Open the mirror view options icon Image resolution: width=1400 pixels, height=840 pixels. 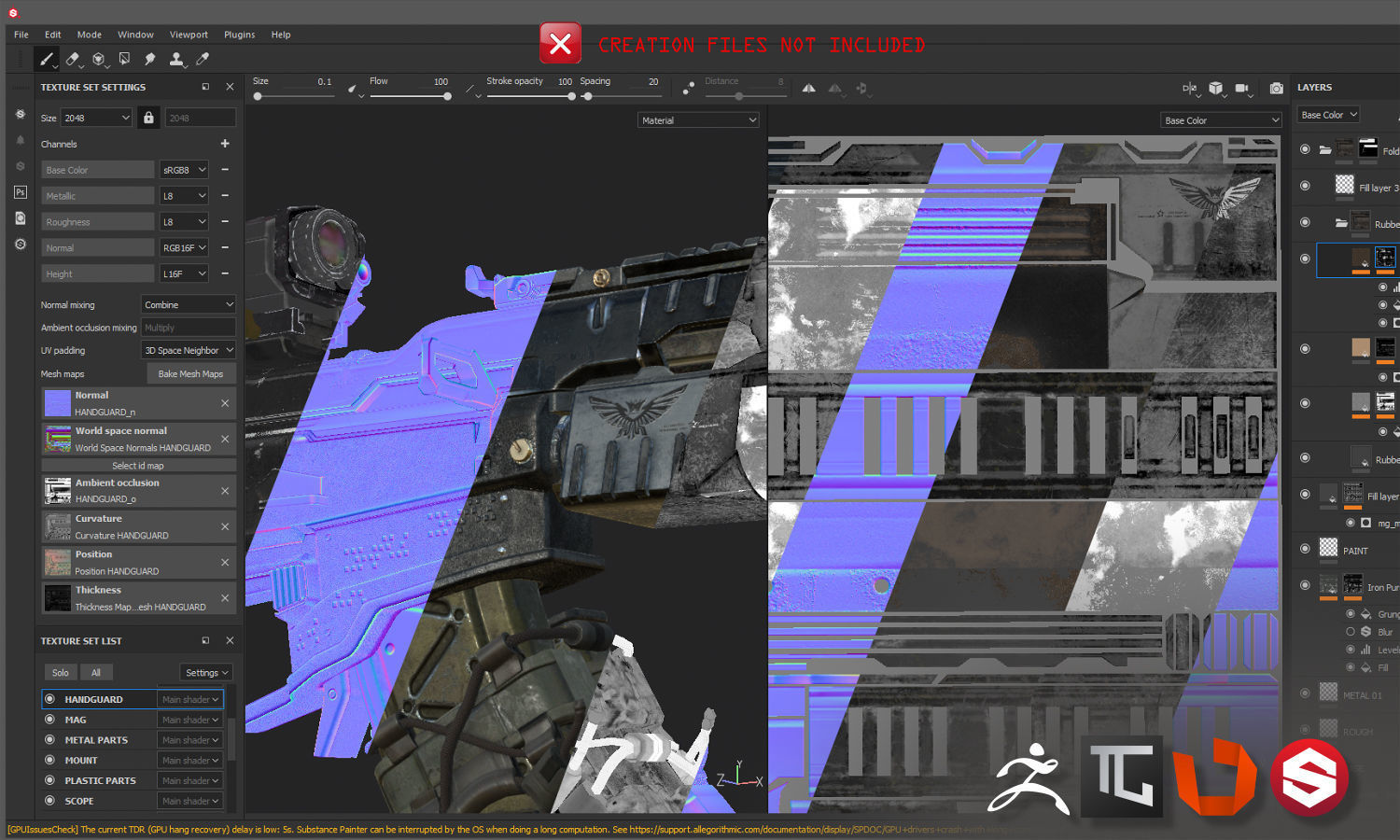click(x=1189, y=88)
